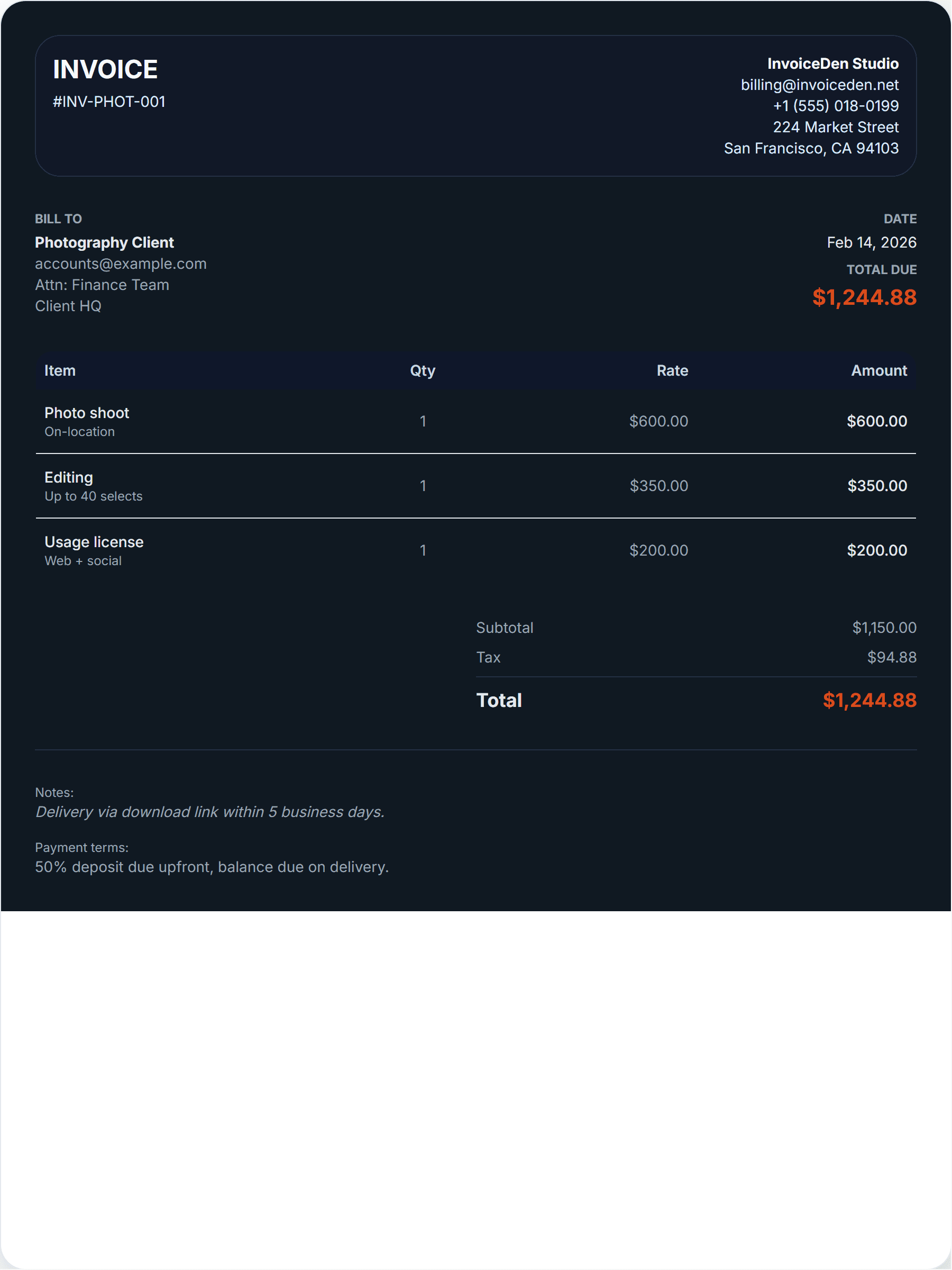Viewport: 952px width, 1270px height.
Task: Click the 224 Market Street address line
Action: (835, 128)
